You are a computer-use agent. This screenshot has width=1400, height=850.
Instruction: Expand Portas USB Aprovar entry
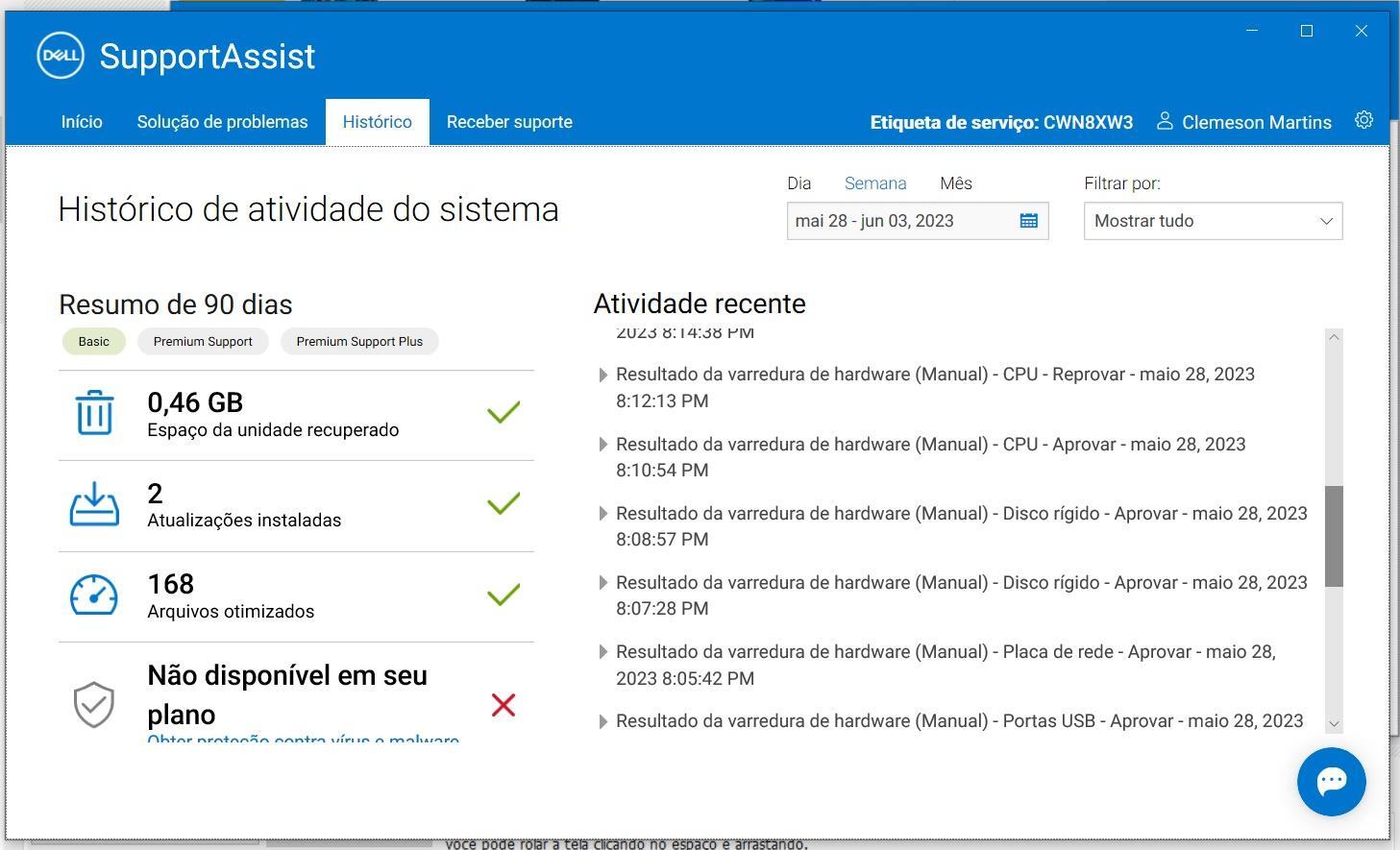tap(602, 721)
